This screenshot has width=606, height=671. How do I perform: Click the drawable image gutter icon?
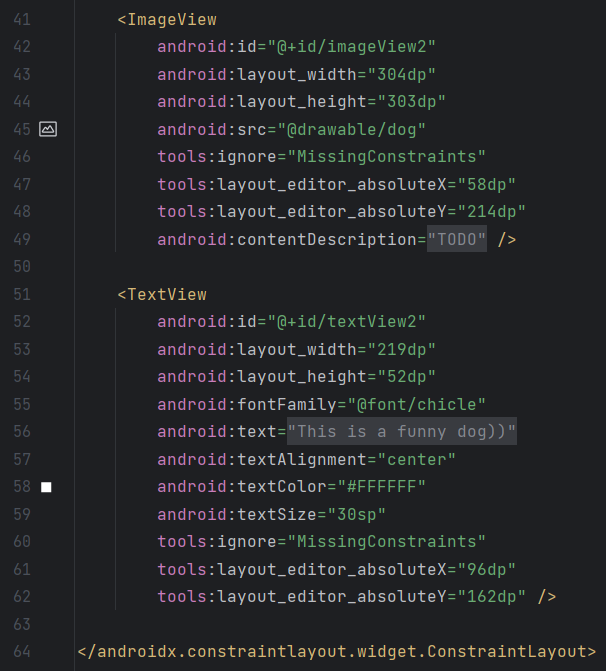pyautogui.click(x=48, y=129)
